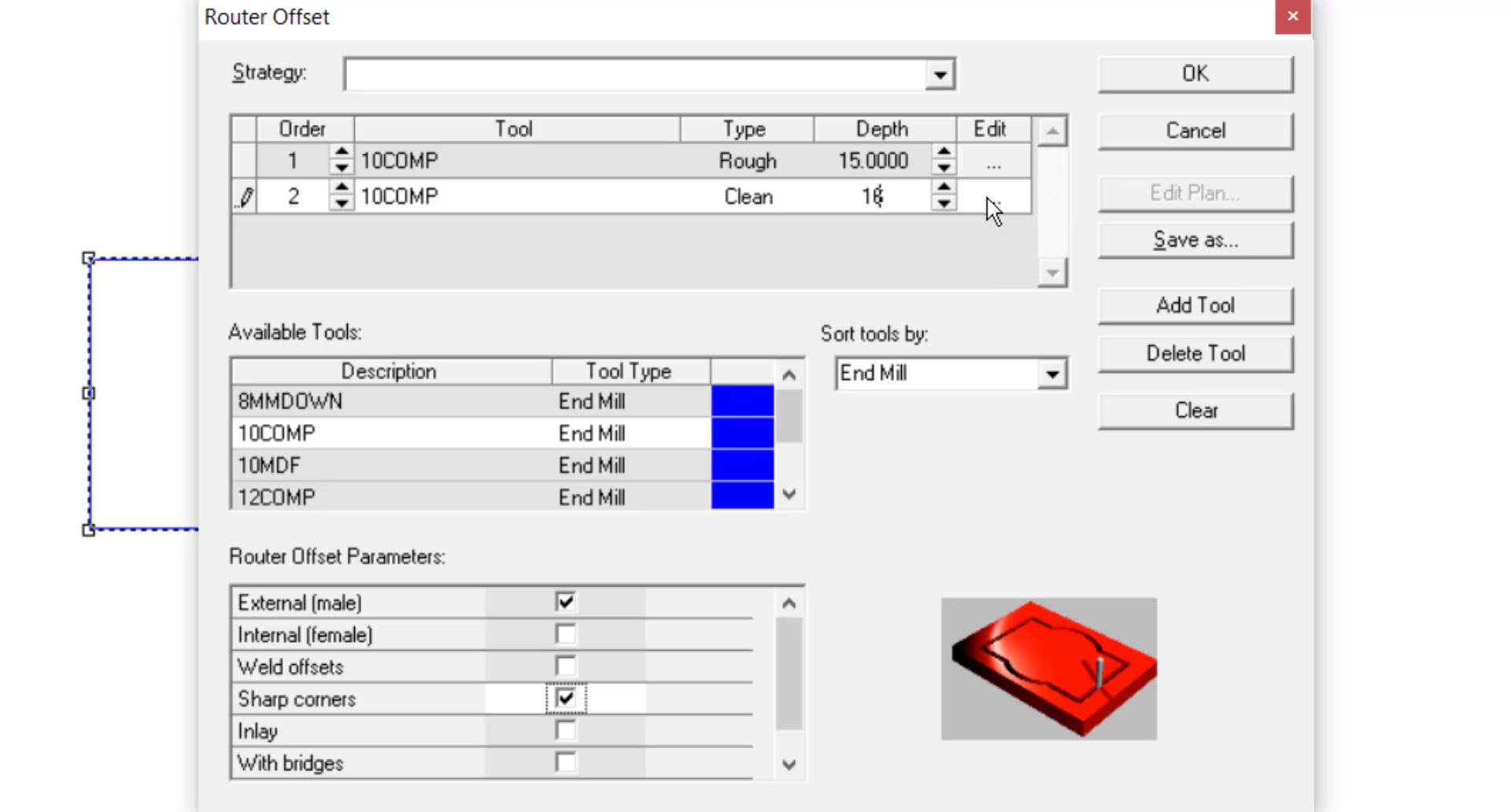Close the Router Offset dialog
The width and height of the screenshot is (1511, 812).
click(1292, 17)
